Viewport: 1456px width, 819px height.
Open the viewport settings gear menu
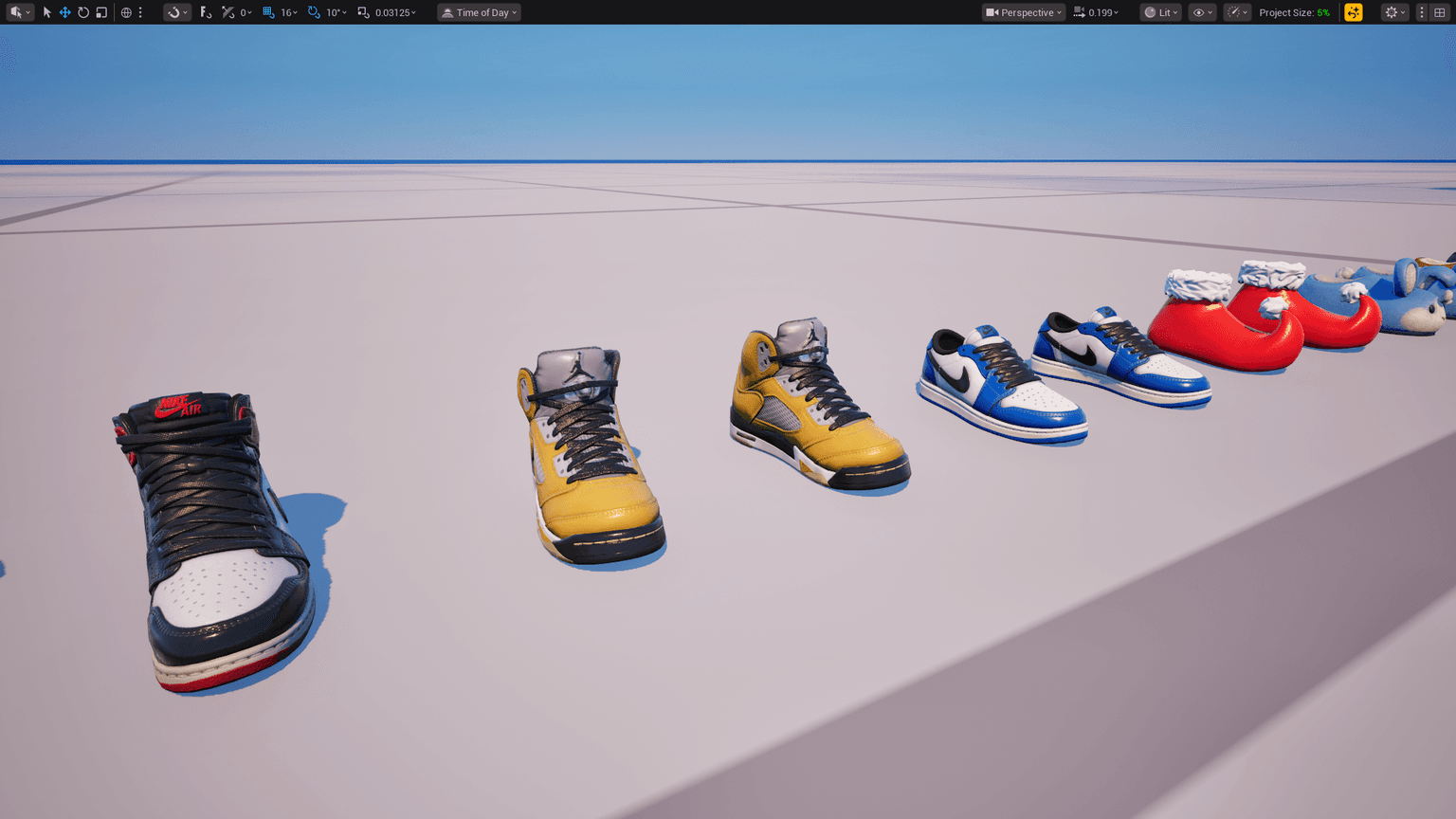click(1394, 12)
